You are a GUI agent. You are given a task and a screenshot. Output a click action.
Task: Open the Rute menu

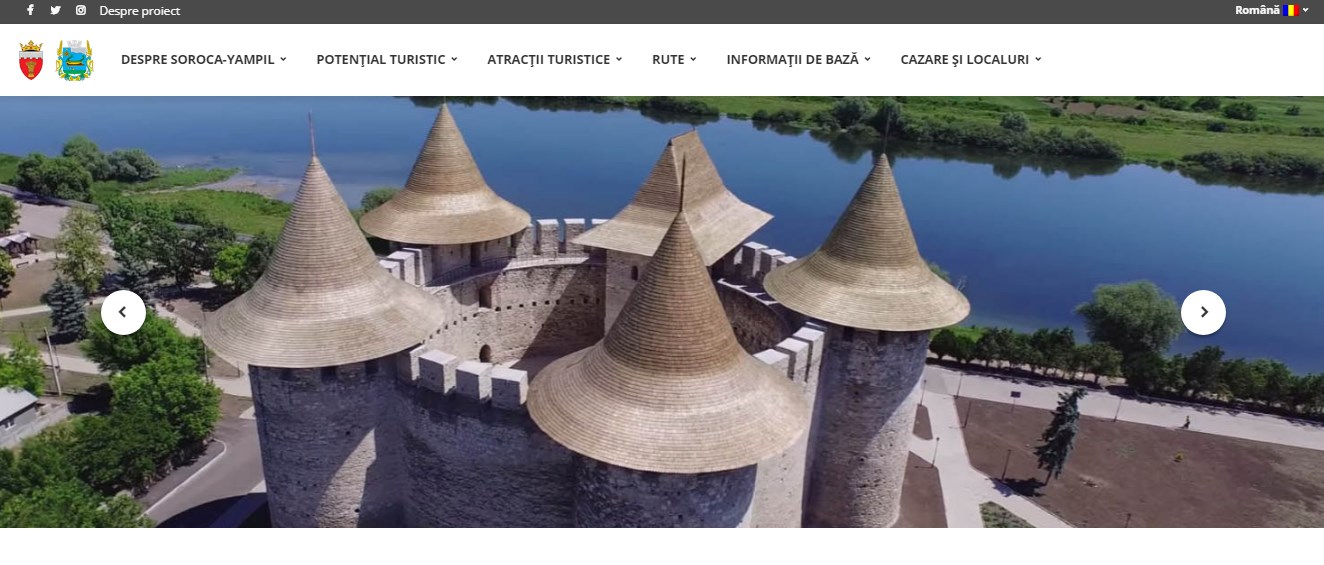(x=674, y=59)
